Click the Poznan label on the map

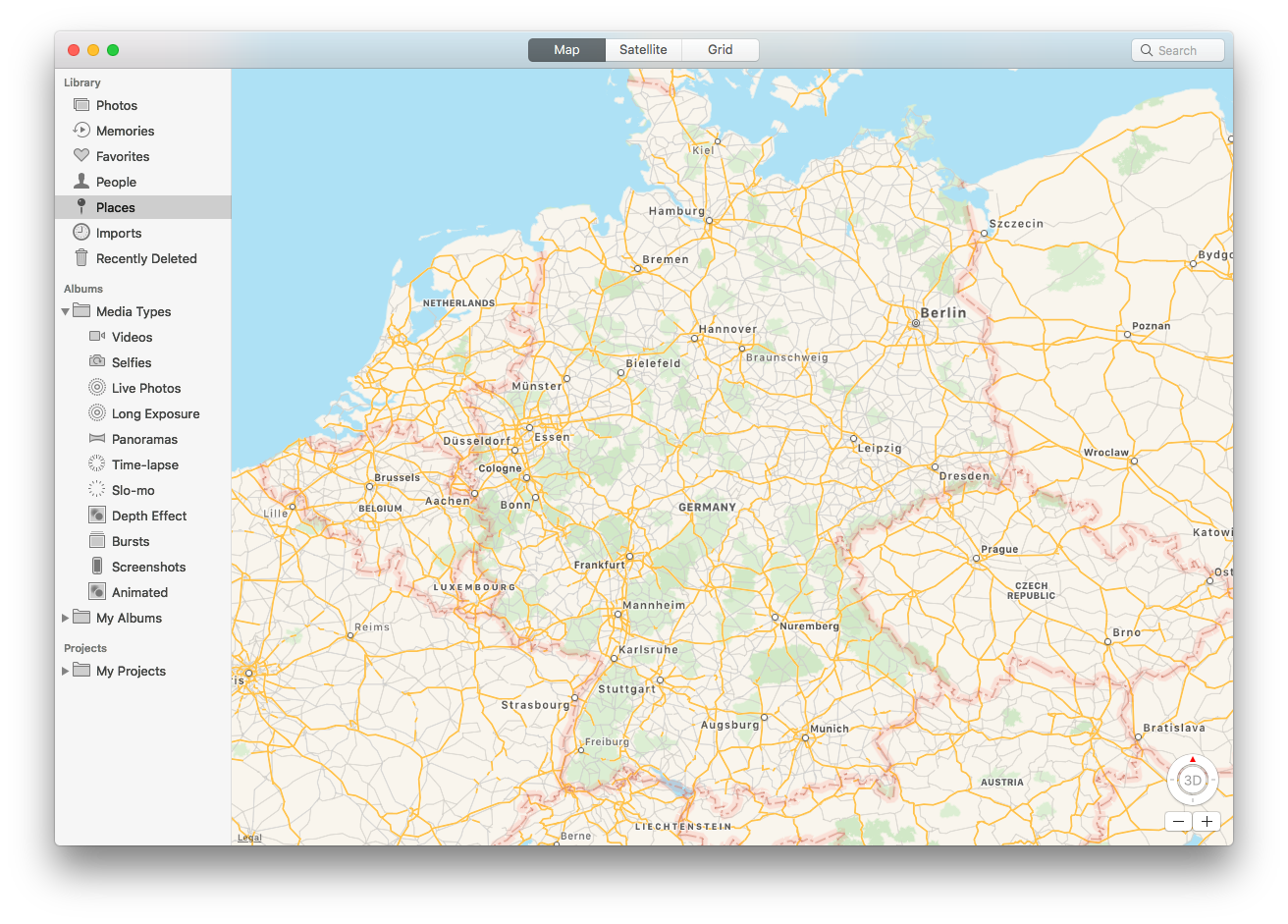(x=1151, y=326)
